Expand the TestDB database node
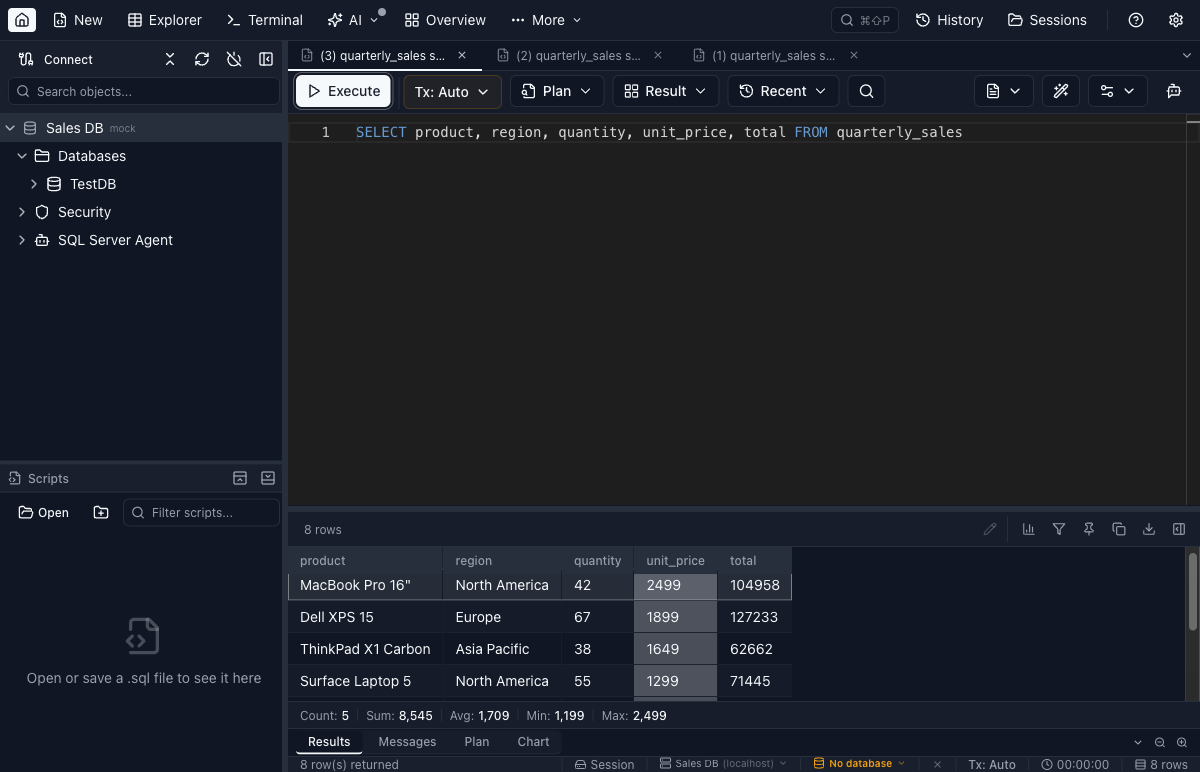The height and width of the screenshot is (772, 1200). [x=34, y=184]
